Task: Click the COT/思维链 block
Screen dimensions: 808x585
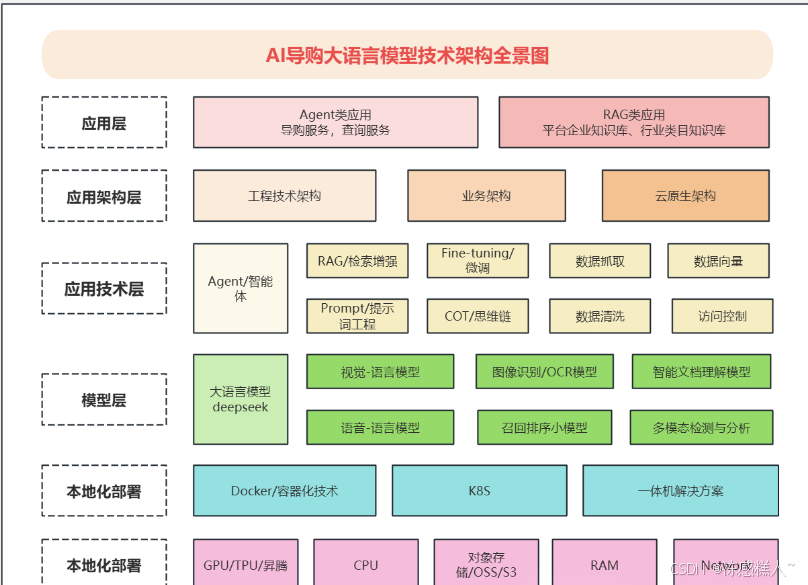Action: [479, 315]
